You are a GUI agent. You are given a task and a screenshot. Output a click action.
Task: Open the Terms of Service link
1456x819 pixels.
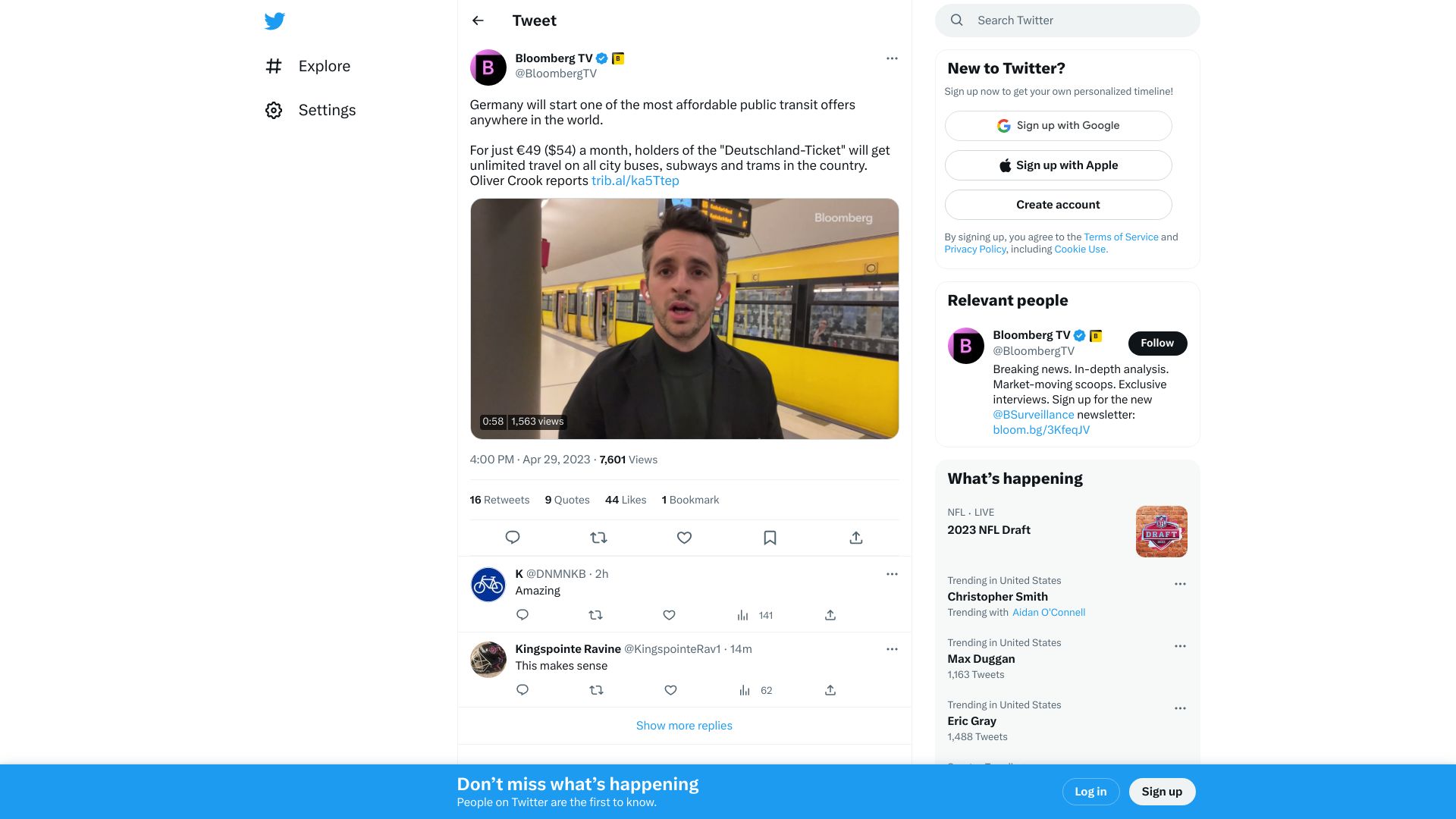(x=1121, y=237)
